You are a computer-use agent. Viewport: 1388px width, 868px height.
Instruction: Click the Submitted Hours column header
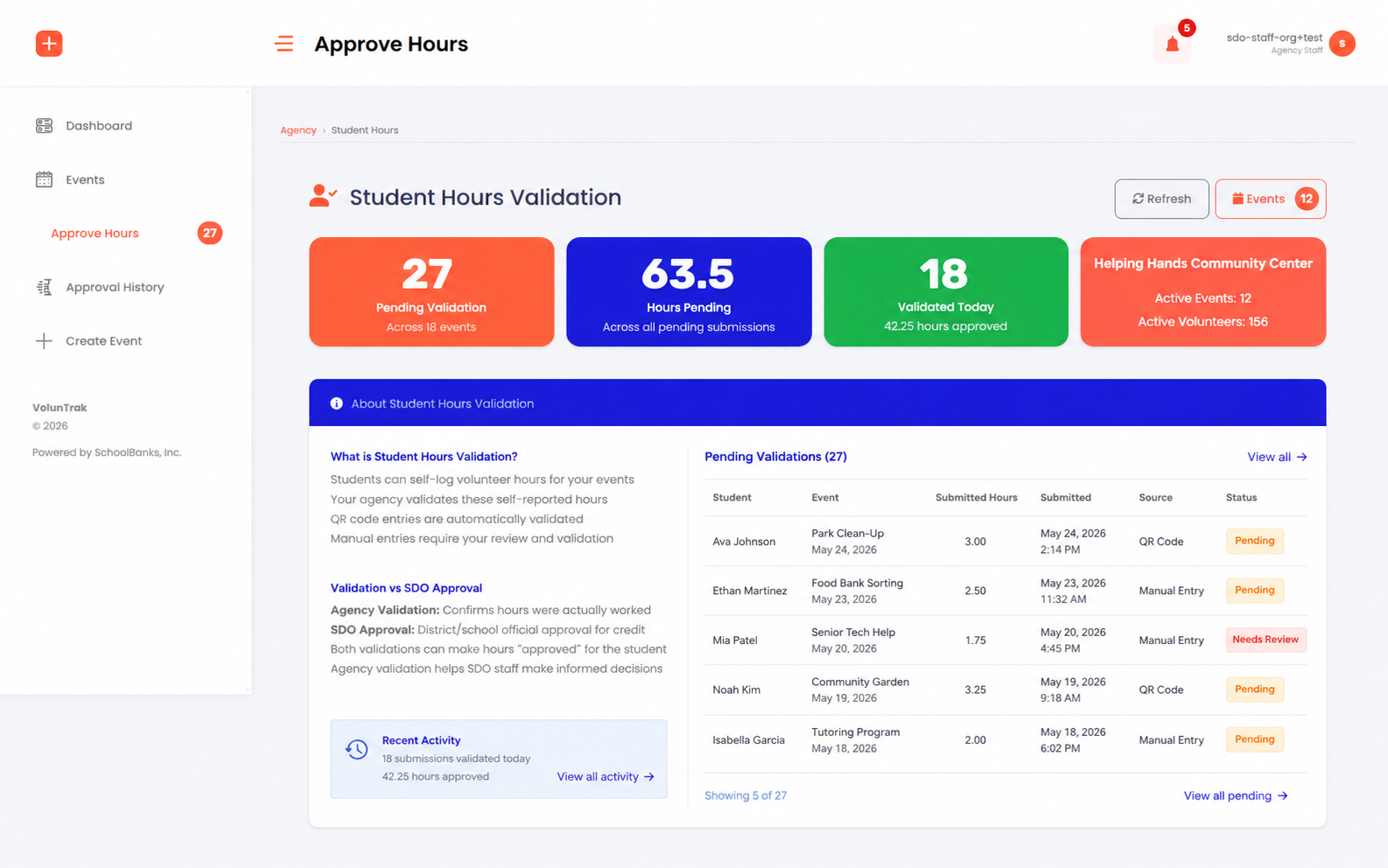pyautogui.click(x=976, y=498)
